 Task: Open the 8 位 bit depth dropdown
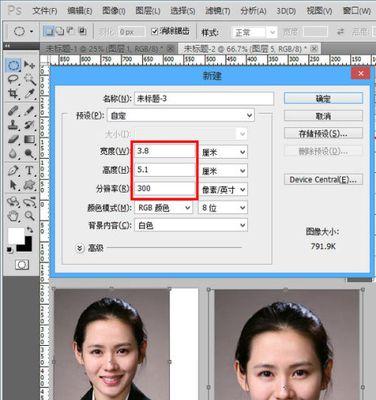223,208
